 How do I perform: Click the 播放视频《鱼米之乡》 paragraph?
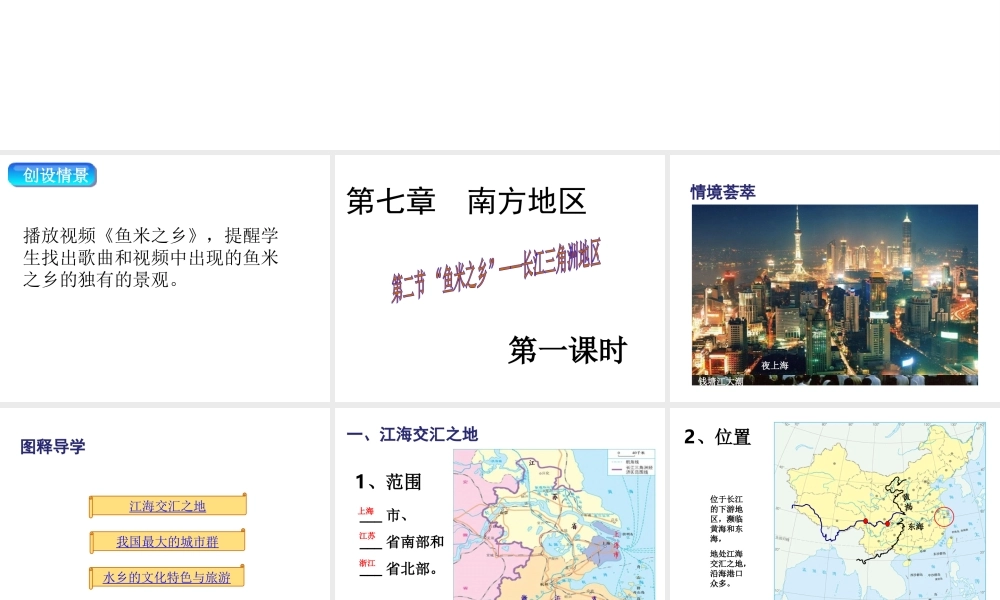point(151,258)
